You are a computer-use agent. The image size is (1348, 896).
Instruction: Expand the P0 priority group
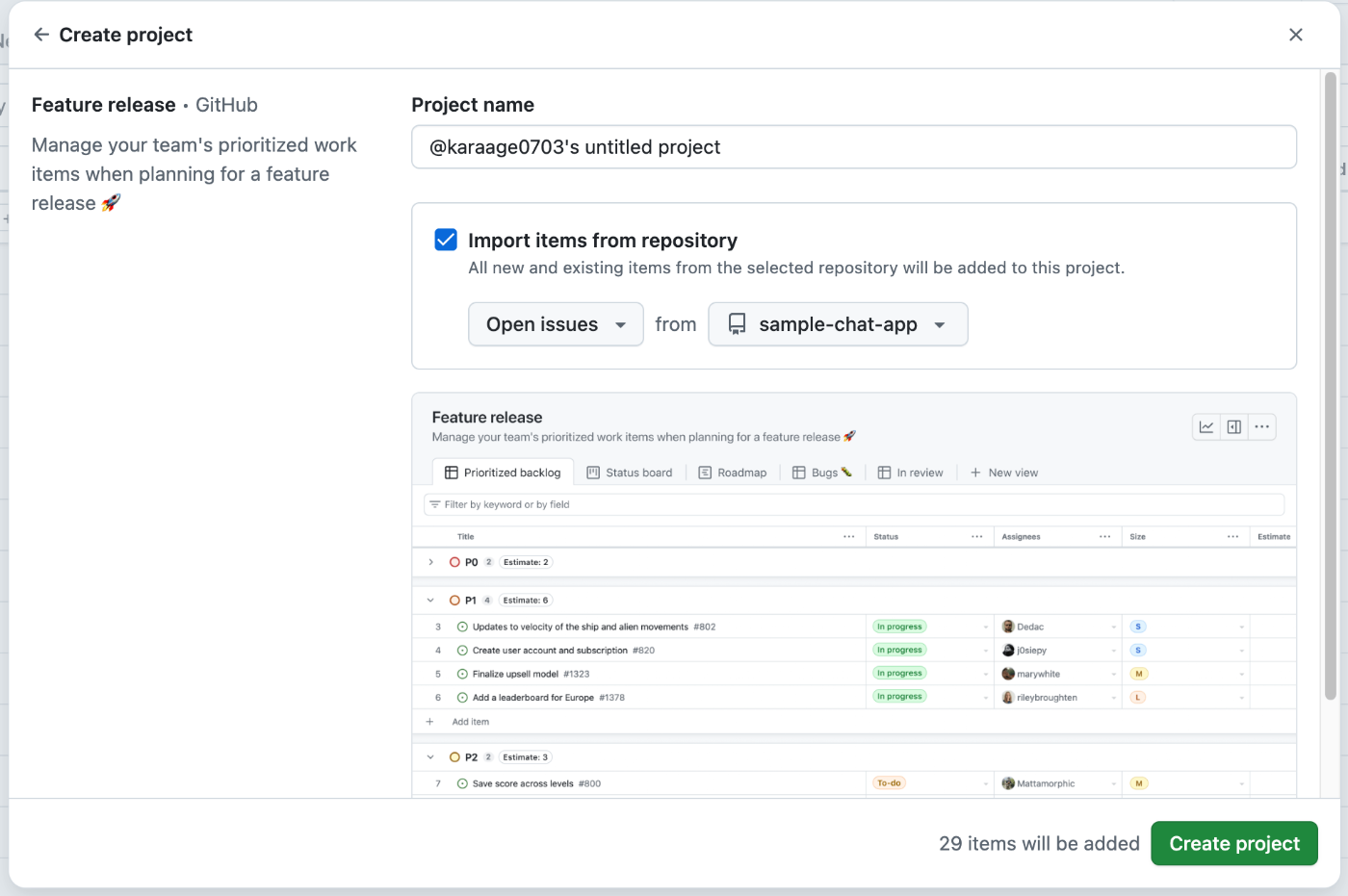(x=430, y=562)
